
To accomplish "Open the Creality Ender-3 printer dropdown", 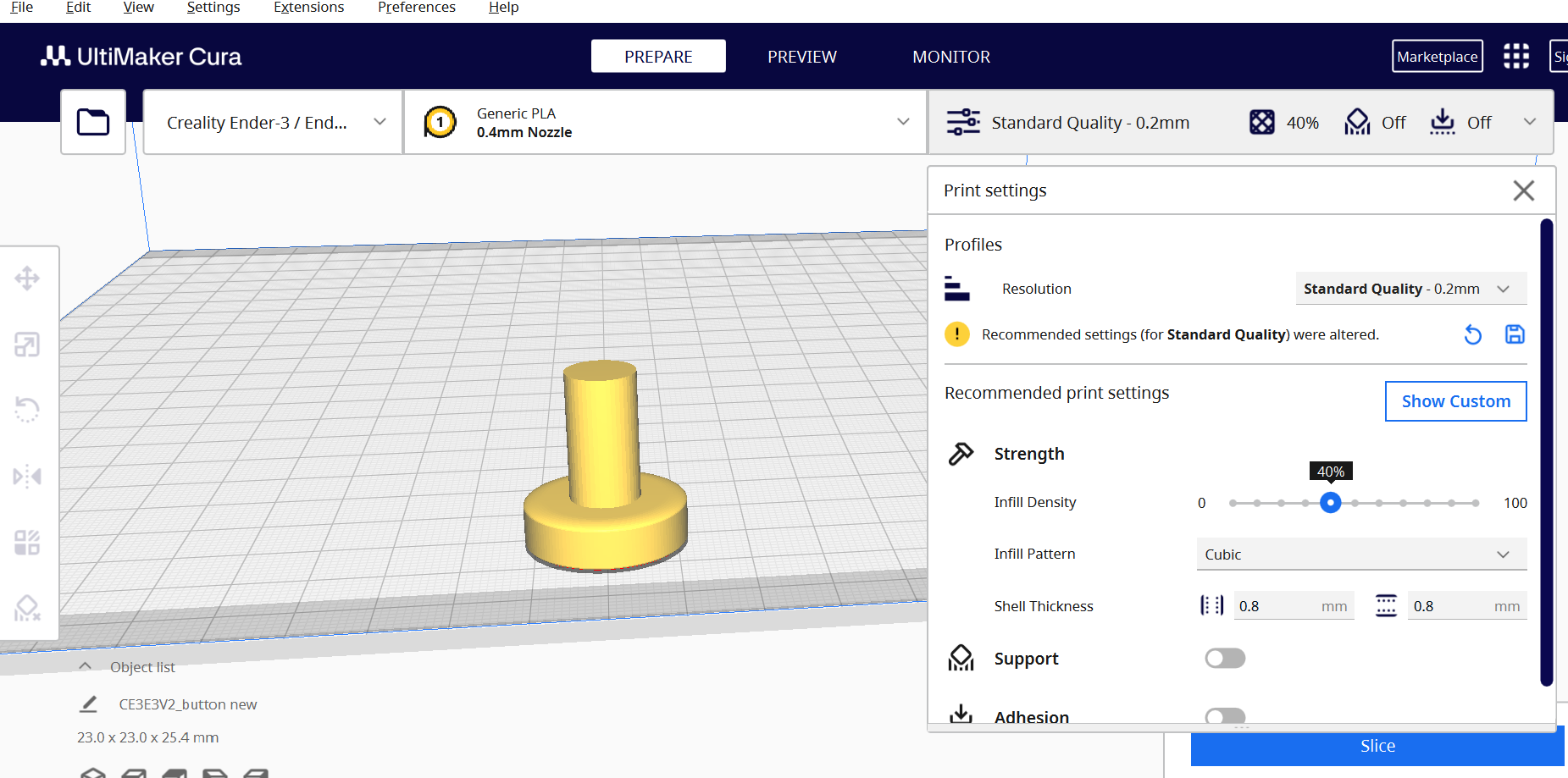I will [x=273, y=122].
